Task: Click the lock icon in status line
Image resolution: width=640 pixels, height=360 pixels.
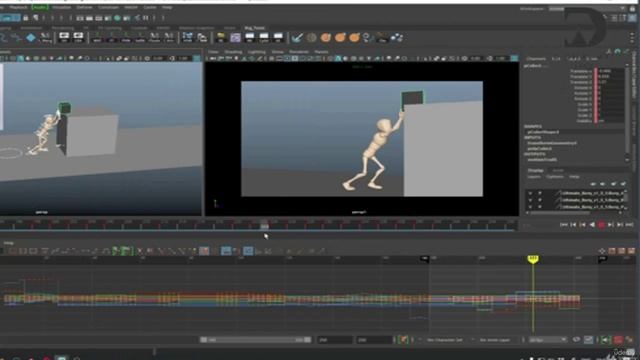Action: 26,18
